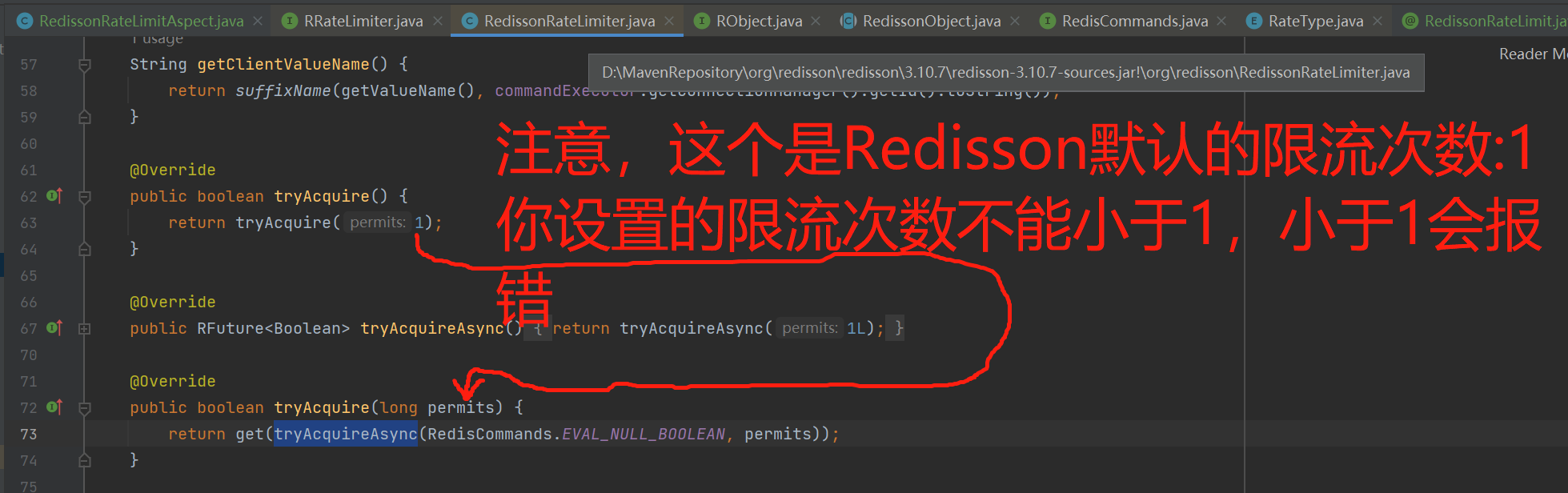Click the class icon on RedissonRateLimitAspect.java tab

[25, 21]
